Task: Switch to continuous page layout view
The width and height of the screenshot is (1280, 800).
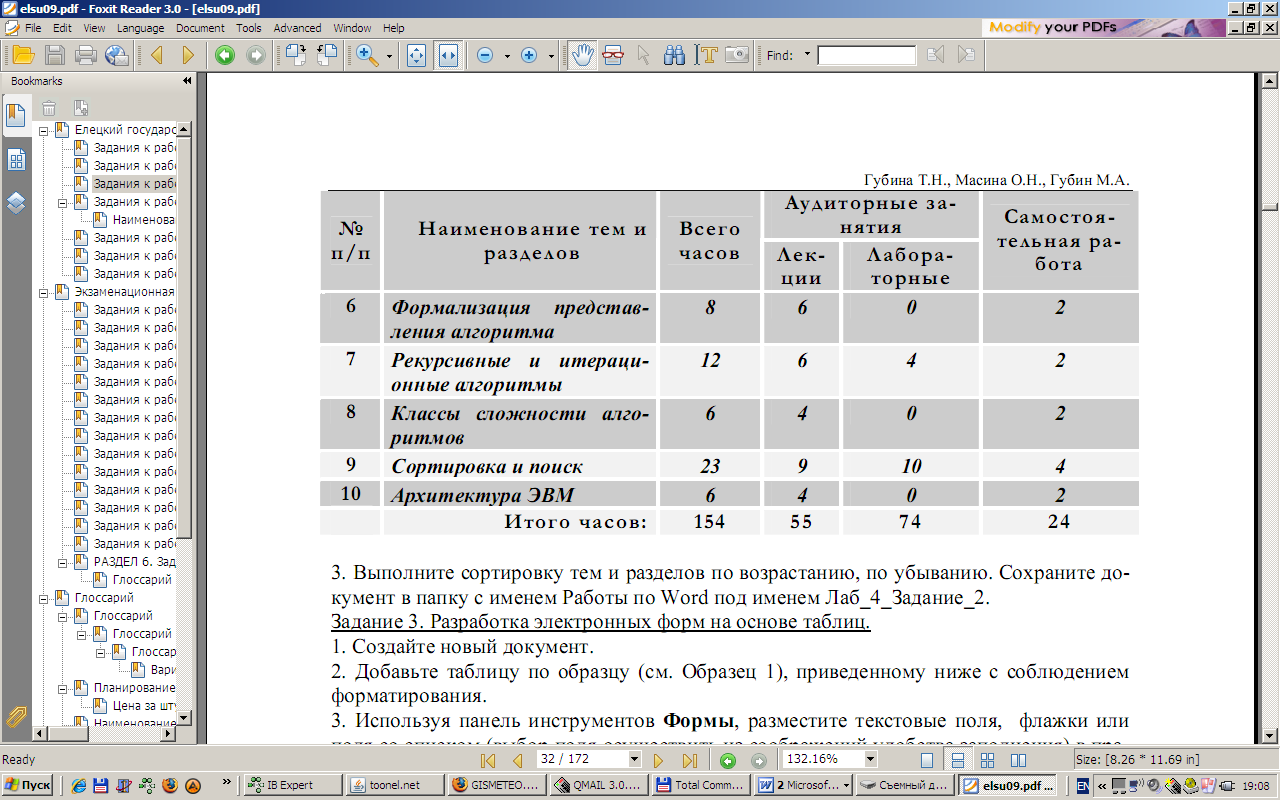Action: 957,760
